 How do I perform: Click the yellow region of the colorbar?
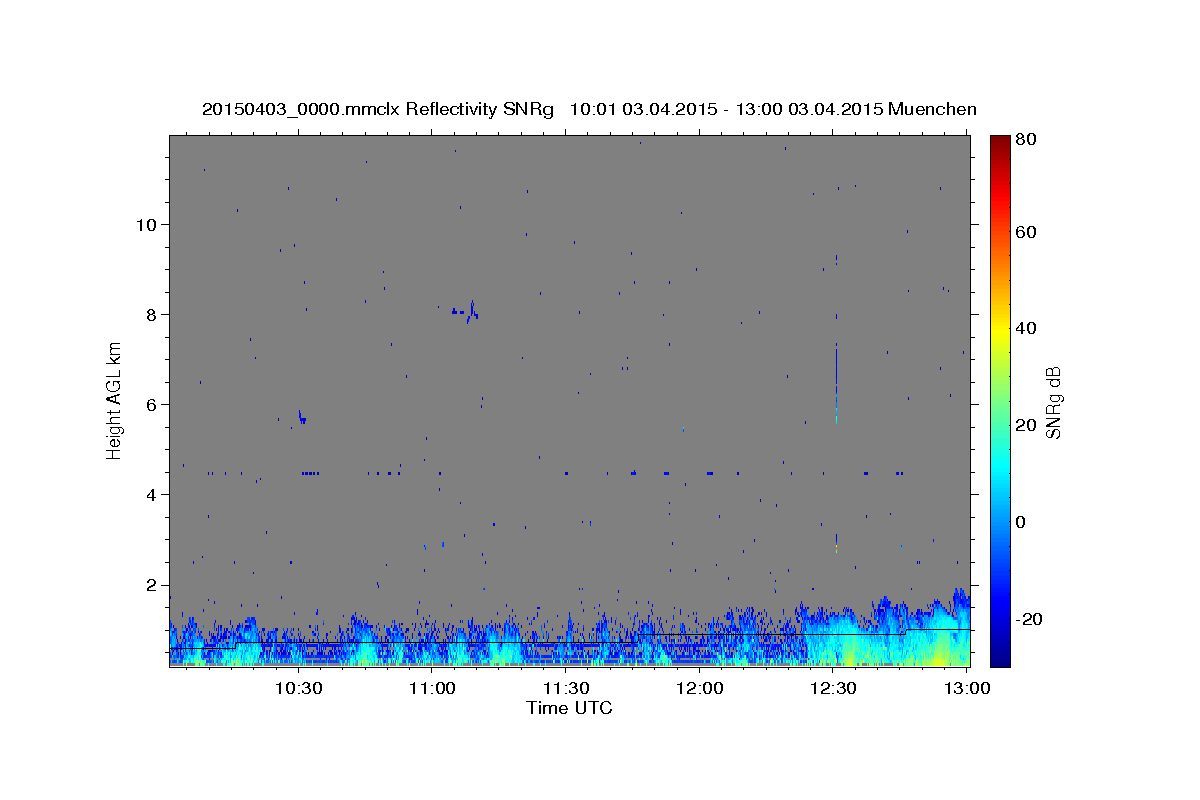click(1000, 330)
